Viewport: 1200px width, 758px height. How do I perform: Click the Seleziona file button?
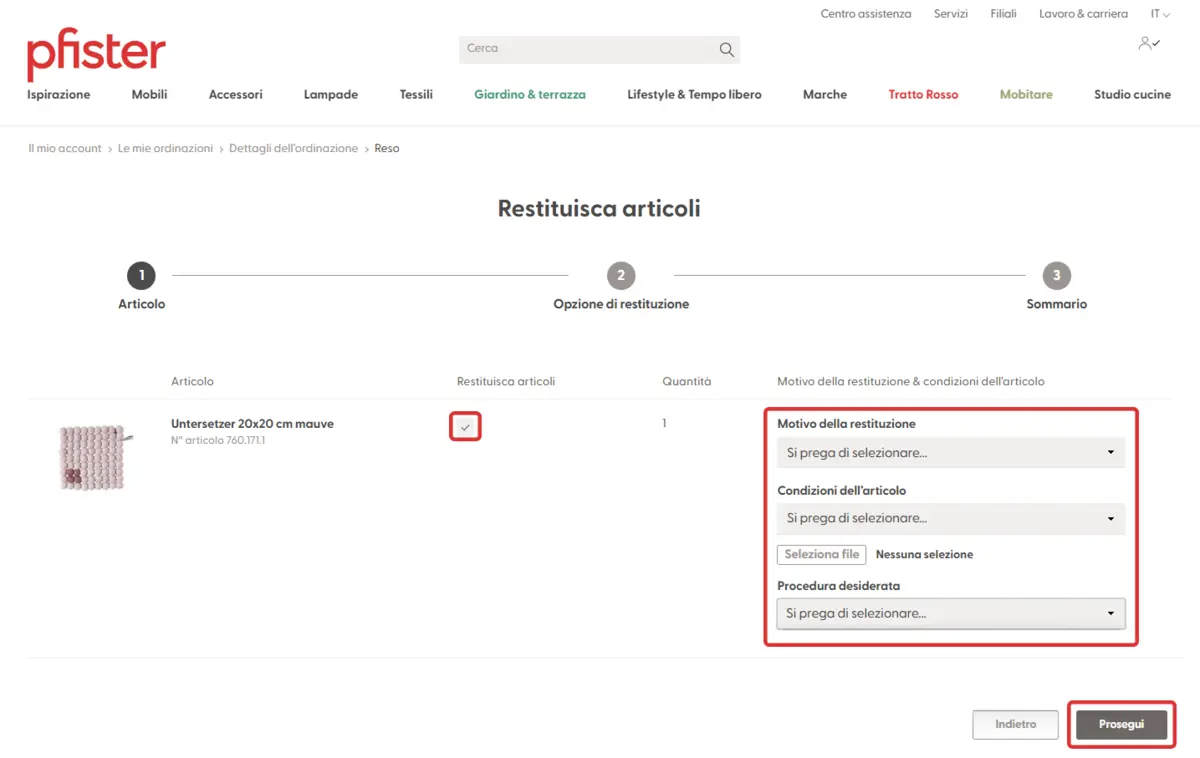pos(821,554)
